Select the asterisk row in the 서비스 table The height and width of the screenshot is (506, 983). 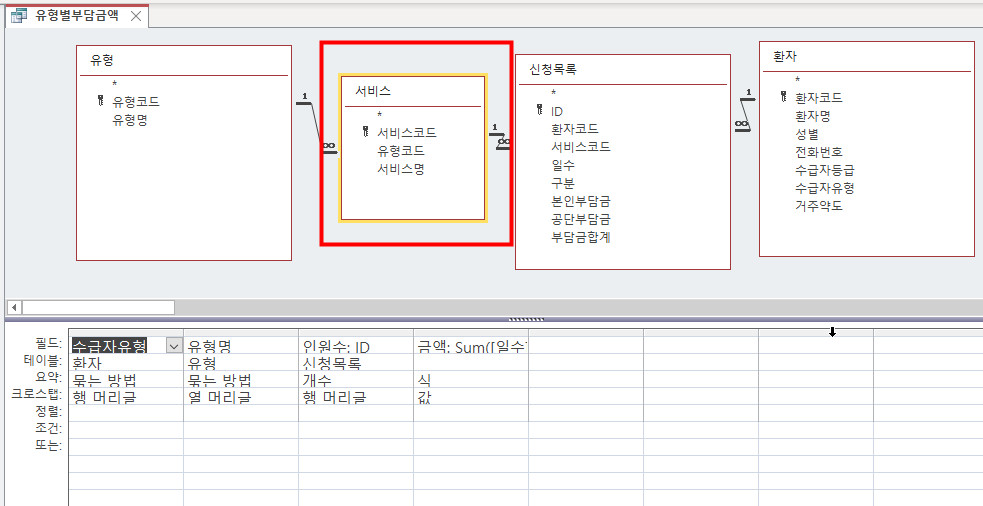click(379, 115)
